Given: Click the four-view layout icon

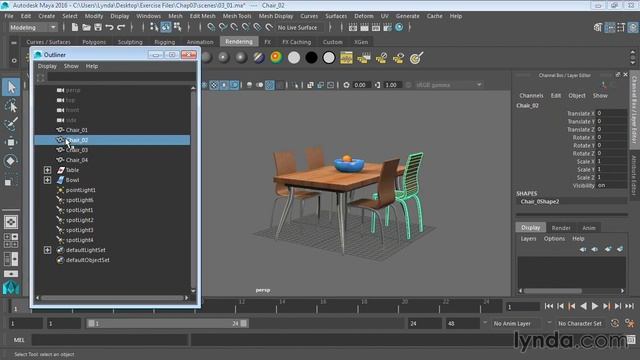Looking at the screenshot, I should pyautogui.click(x=11, y=240).
